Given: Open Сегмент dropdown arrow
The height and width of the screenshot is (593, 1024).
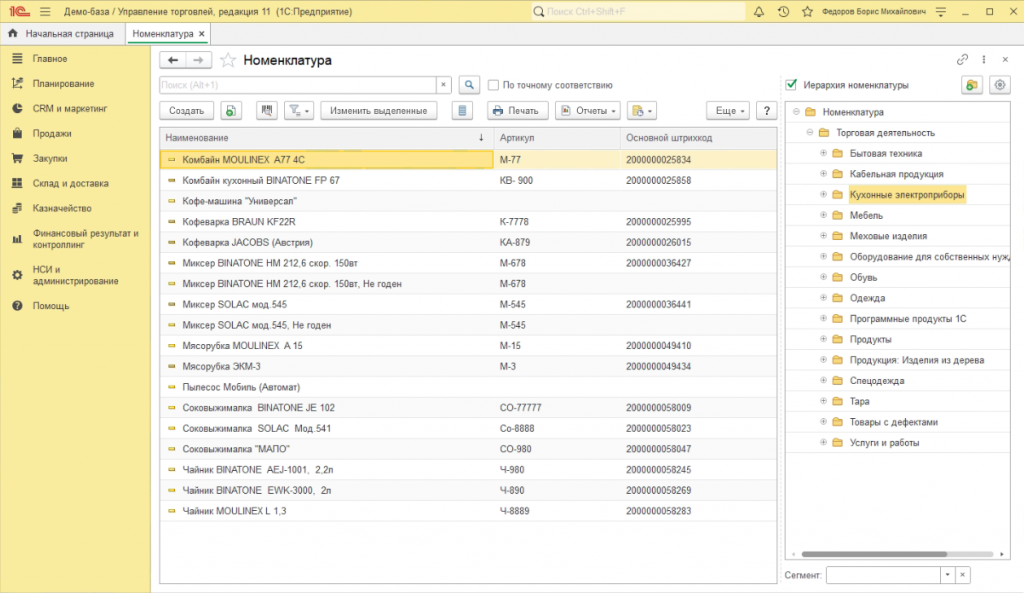Looking at the screenshot, I should (948, 575).
